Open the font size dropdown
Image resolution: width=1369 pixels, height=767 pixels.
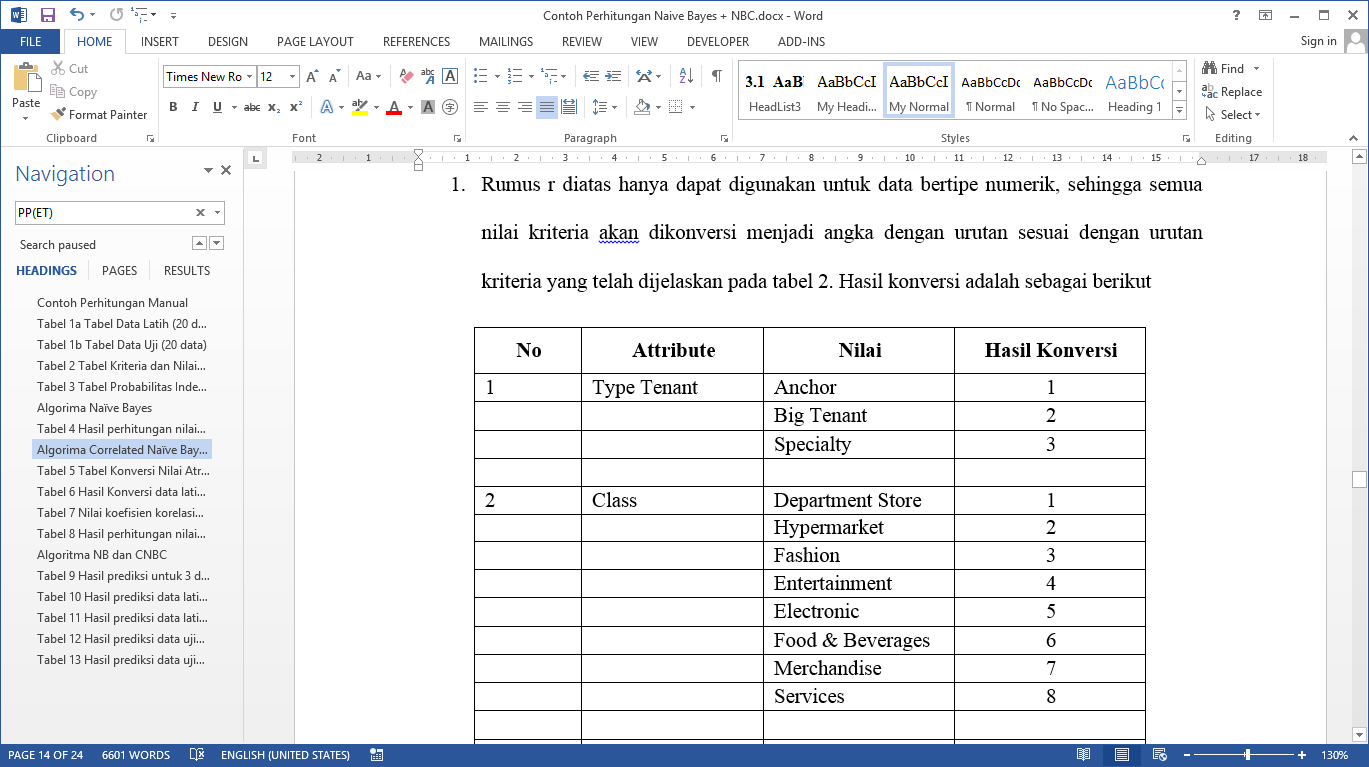293,77
